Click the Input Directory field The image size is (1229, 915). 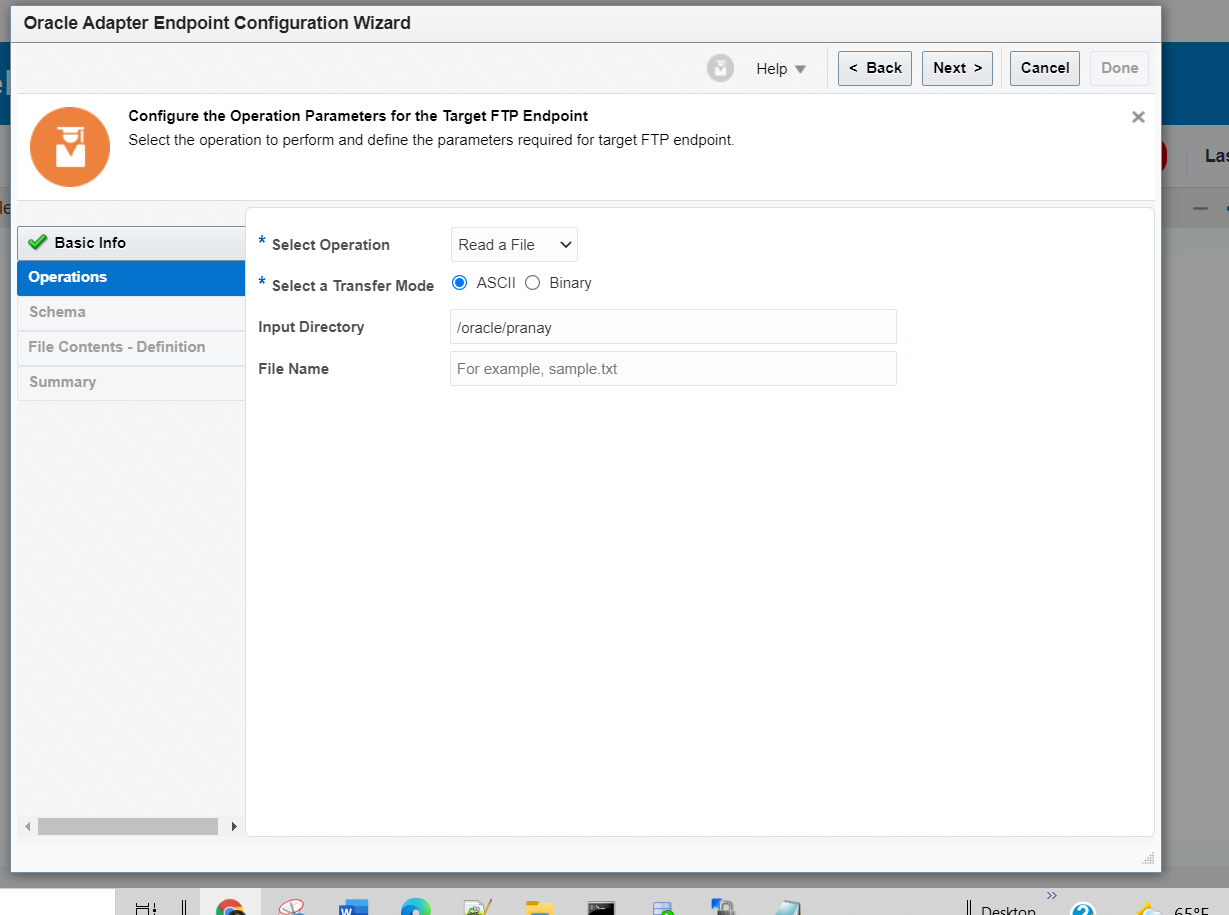[x=673, y=327]
